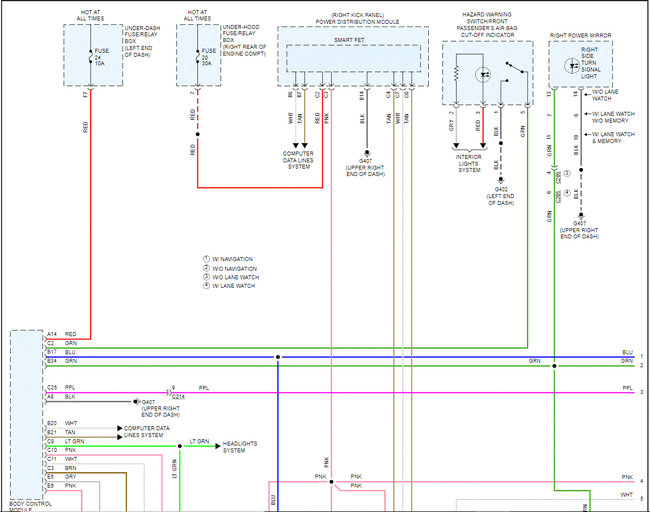Click the Fuse 20 30A symbol
This screenshot has height=512, width=650.
(198, 57)
